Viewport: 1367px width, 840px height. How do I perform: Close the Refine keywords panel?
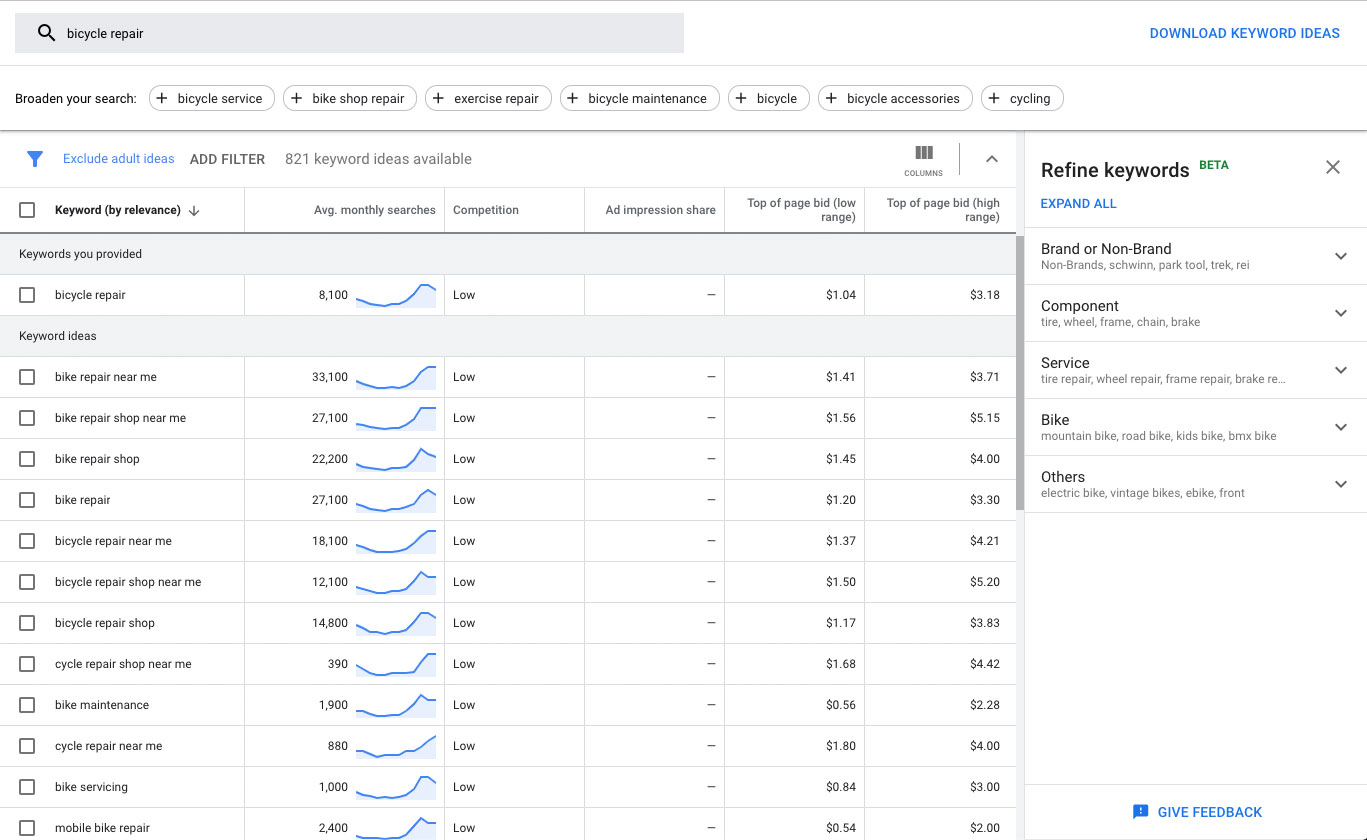[1333, 167]
